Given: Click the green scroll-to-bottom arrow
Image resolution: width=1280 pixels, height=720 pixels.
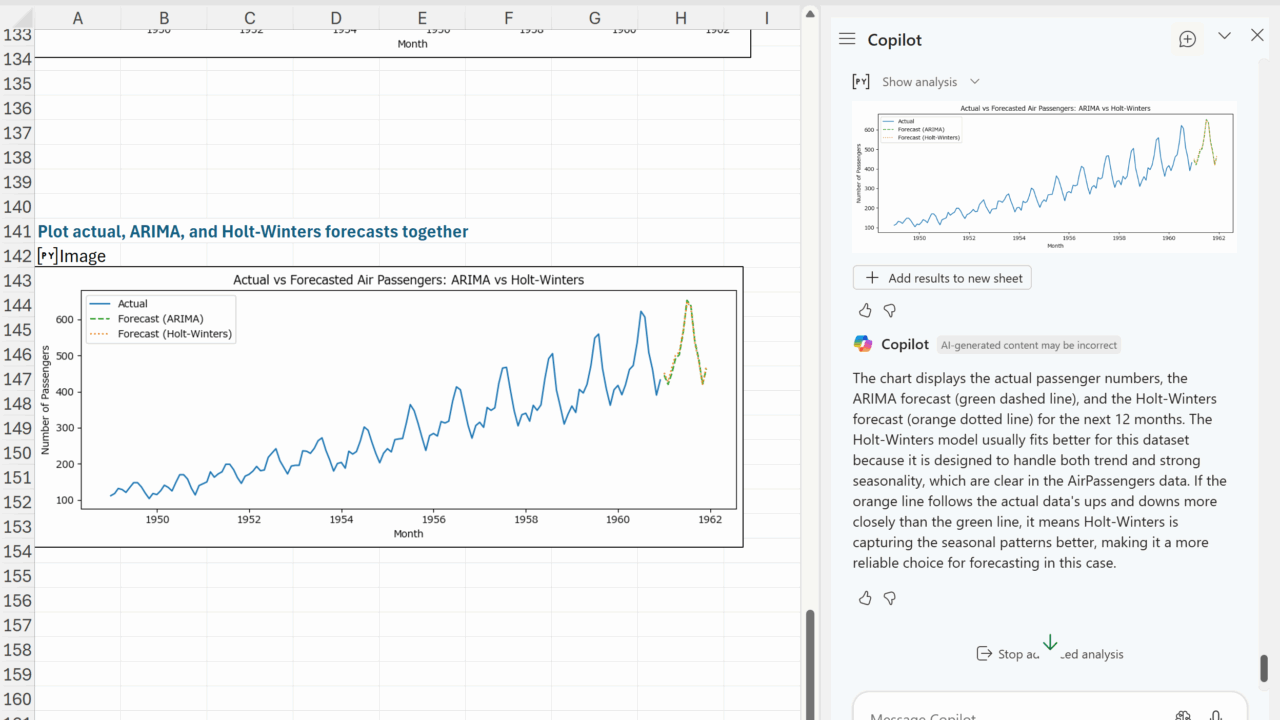Looking at the screenshot, I should 1050,643.
